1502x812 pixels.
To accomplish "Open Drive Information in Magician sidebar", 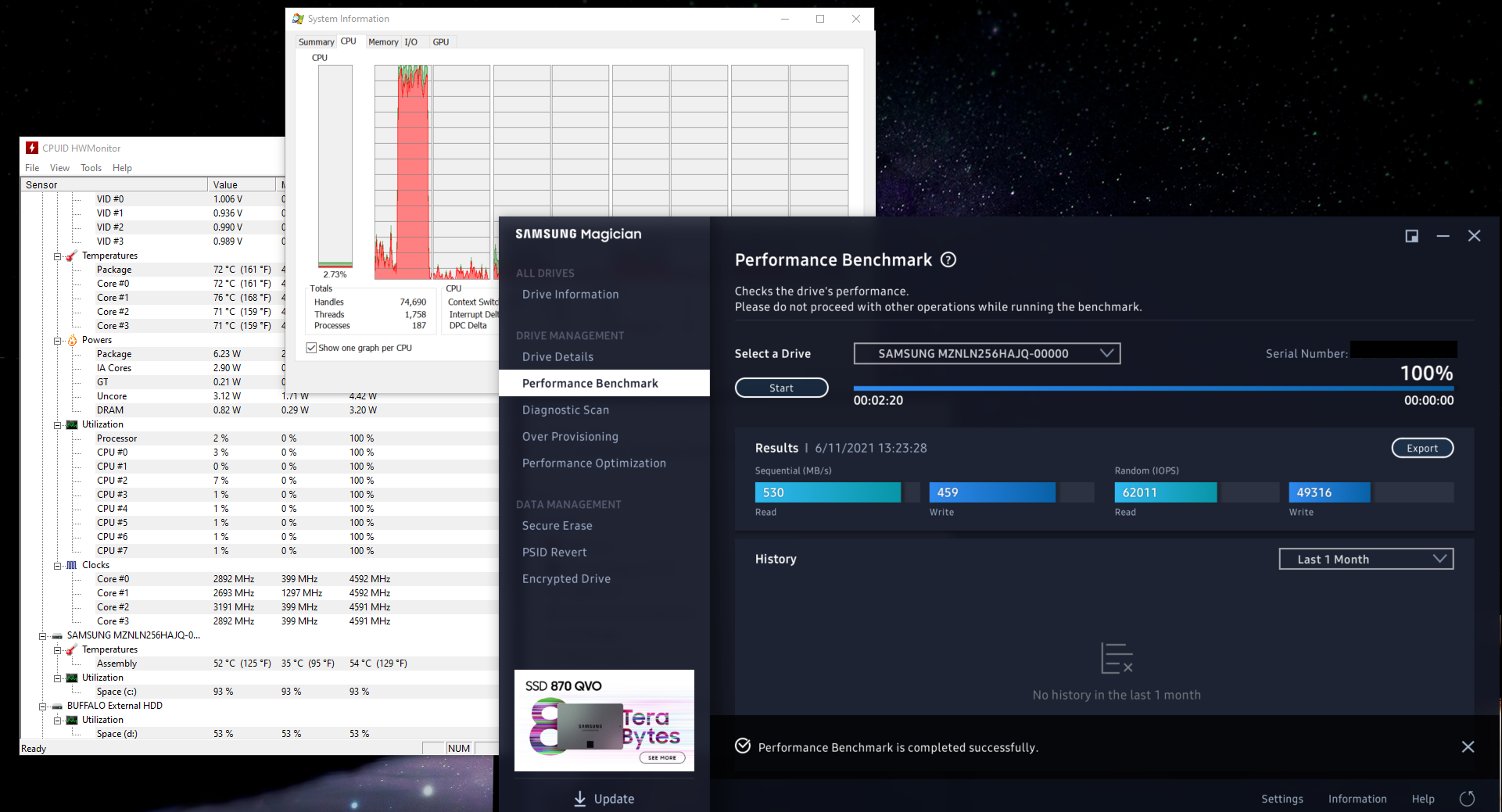I will pyautogui.click(x=571, y=295).
